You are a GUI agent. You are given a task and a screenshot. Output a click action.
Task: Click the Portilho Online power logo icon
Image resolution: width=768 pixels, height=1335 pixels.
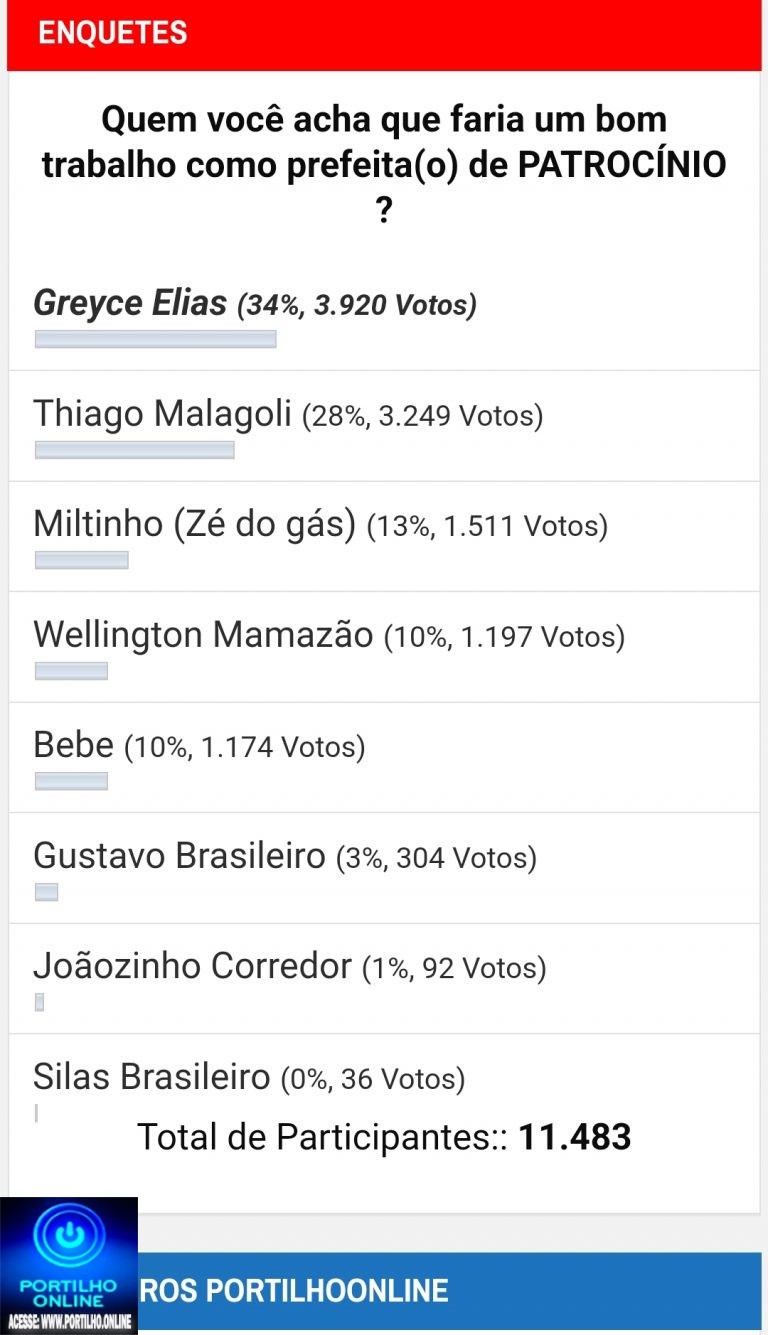point(68,1239)
